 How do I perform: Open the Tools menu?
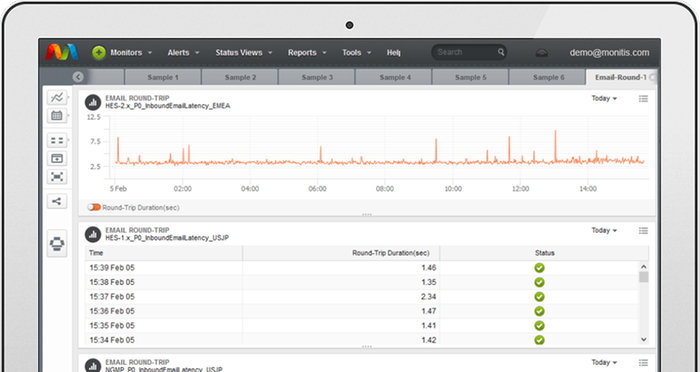click(x=356, y=53)
